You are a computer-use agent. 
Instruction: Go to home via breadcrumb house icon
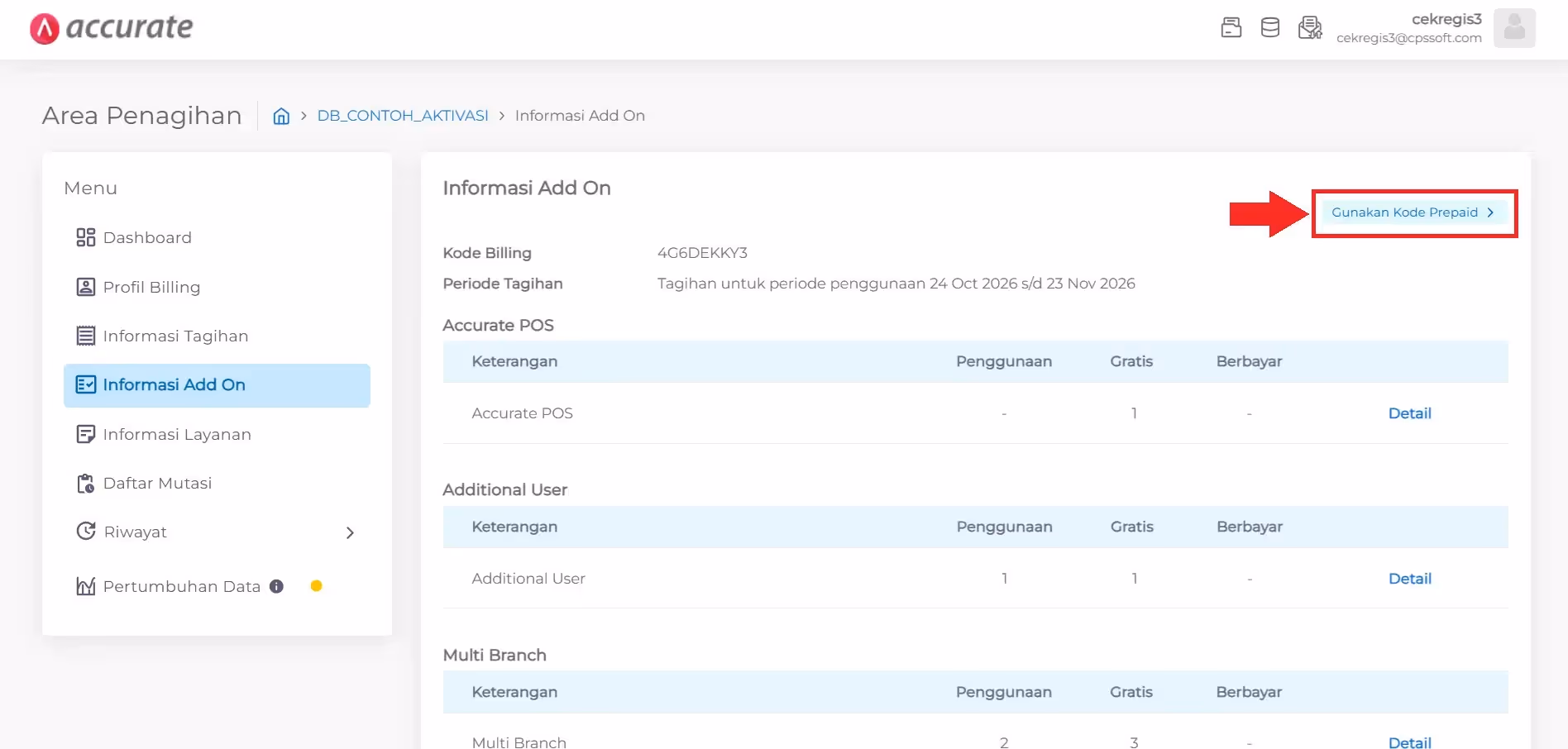click(281, 116)
